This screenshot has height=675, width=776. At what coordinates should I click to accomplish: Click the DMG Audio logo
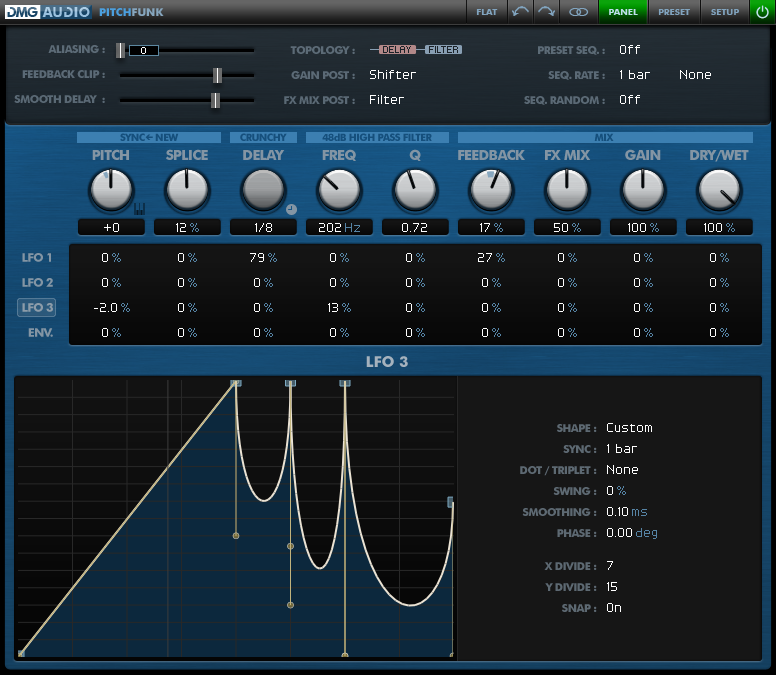[46, 12]
